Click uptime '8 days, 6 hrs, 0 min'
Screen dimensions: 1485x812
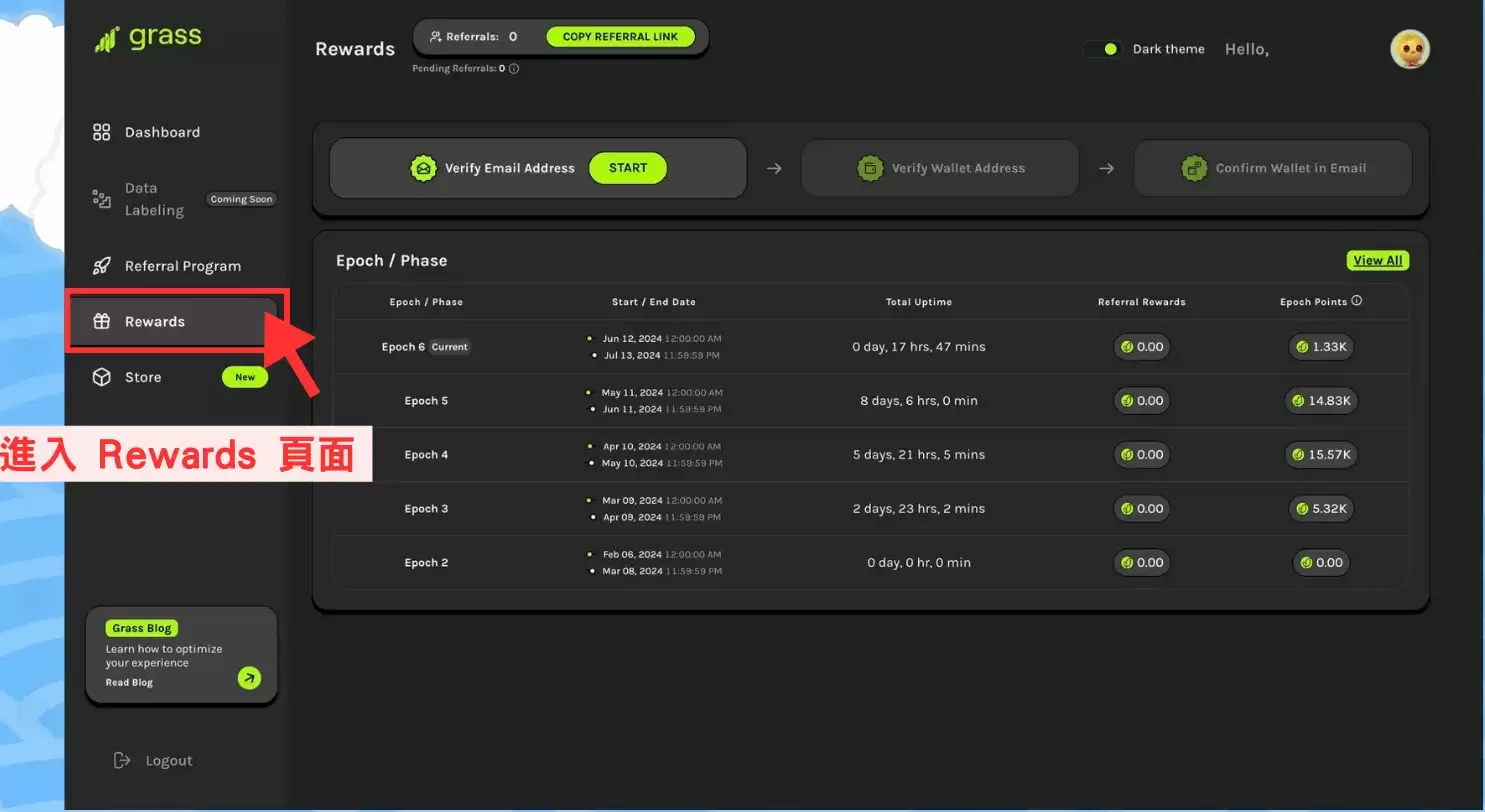[x=919, y=401]
